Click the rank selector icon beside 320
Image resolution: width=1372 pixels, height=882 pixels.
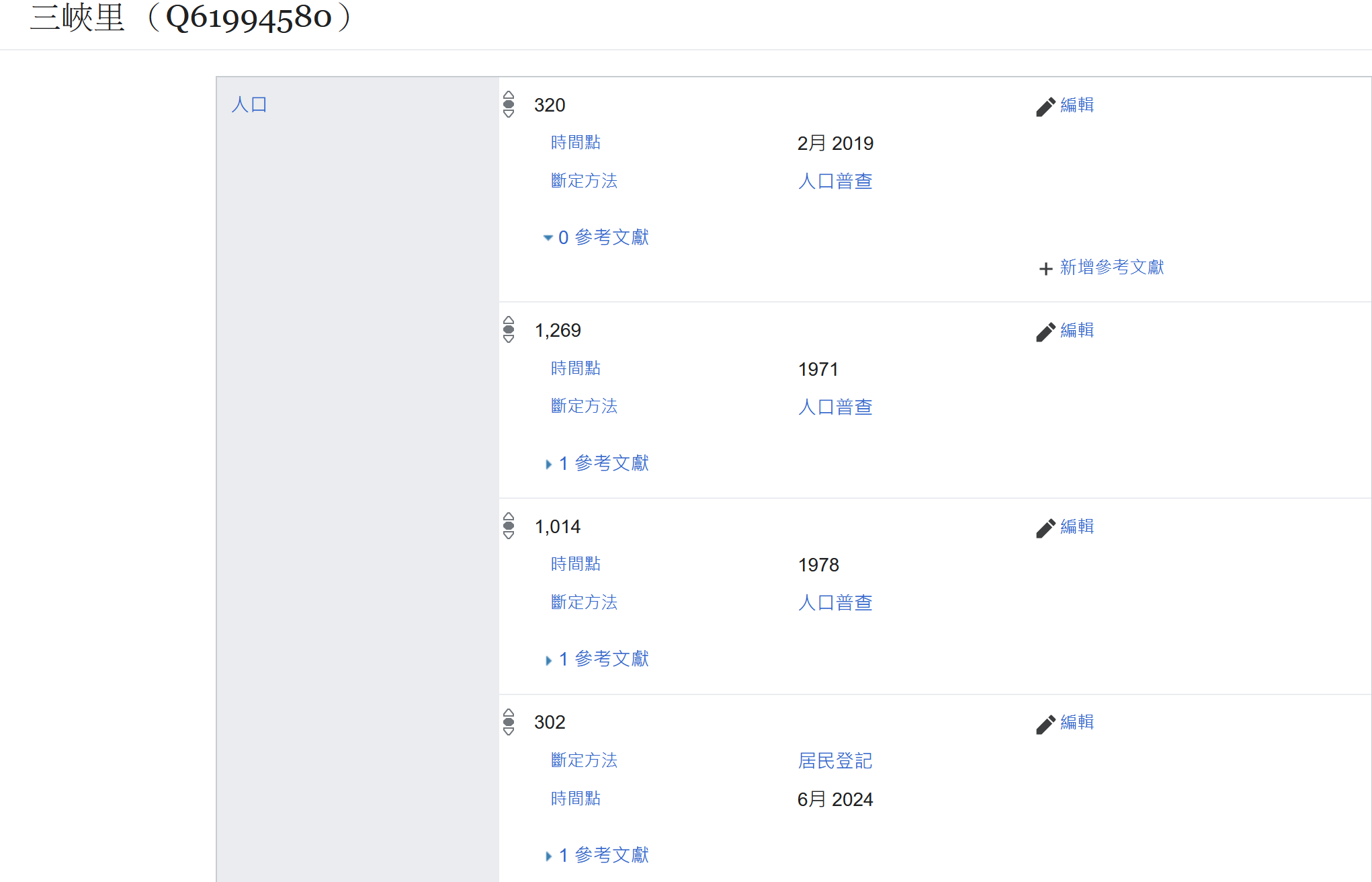coord(509,104)
